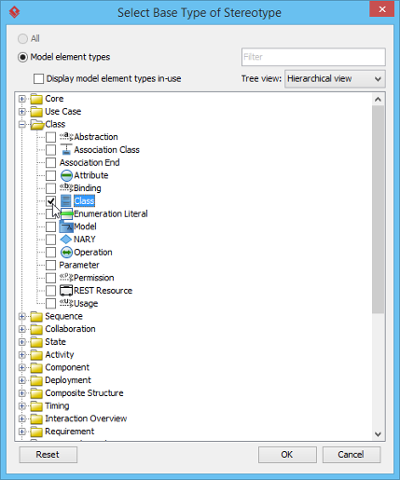
Task: Select Model element types radio button
Action: 23,57
